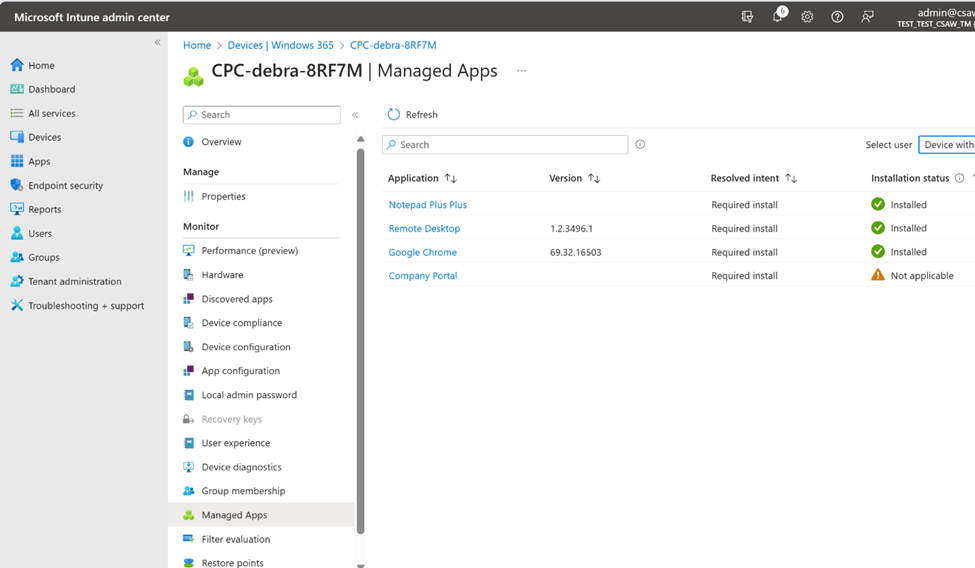This screenshot has width=975, height=568.
Task: Open Google Chrome app link
Action: [x=422, y=252]
